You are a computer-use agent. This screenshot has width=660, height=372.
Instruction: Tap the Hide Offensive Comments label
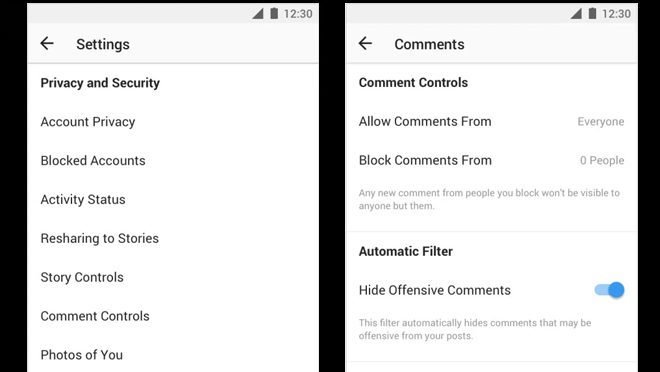pos(434,290)
